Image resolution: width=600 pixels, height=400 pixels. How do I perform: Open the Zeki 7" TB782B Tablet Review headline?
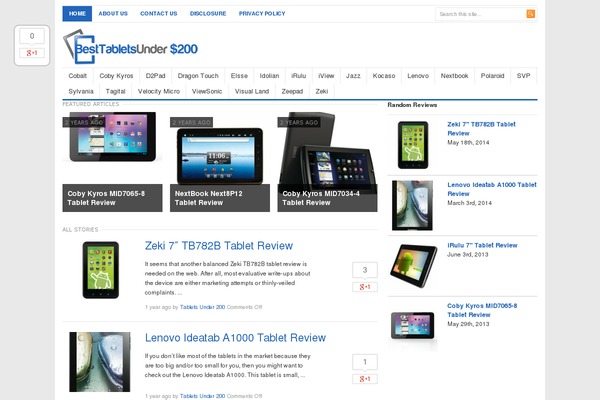(218, 246)
